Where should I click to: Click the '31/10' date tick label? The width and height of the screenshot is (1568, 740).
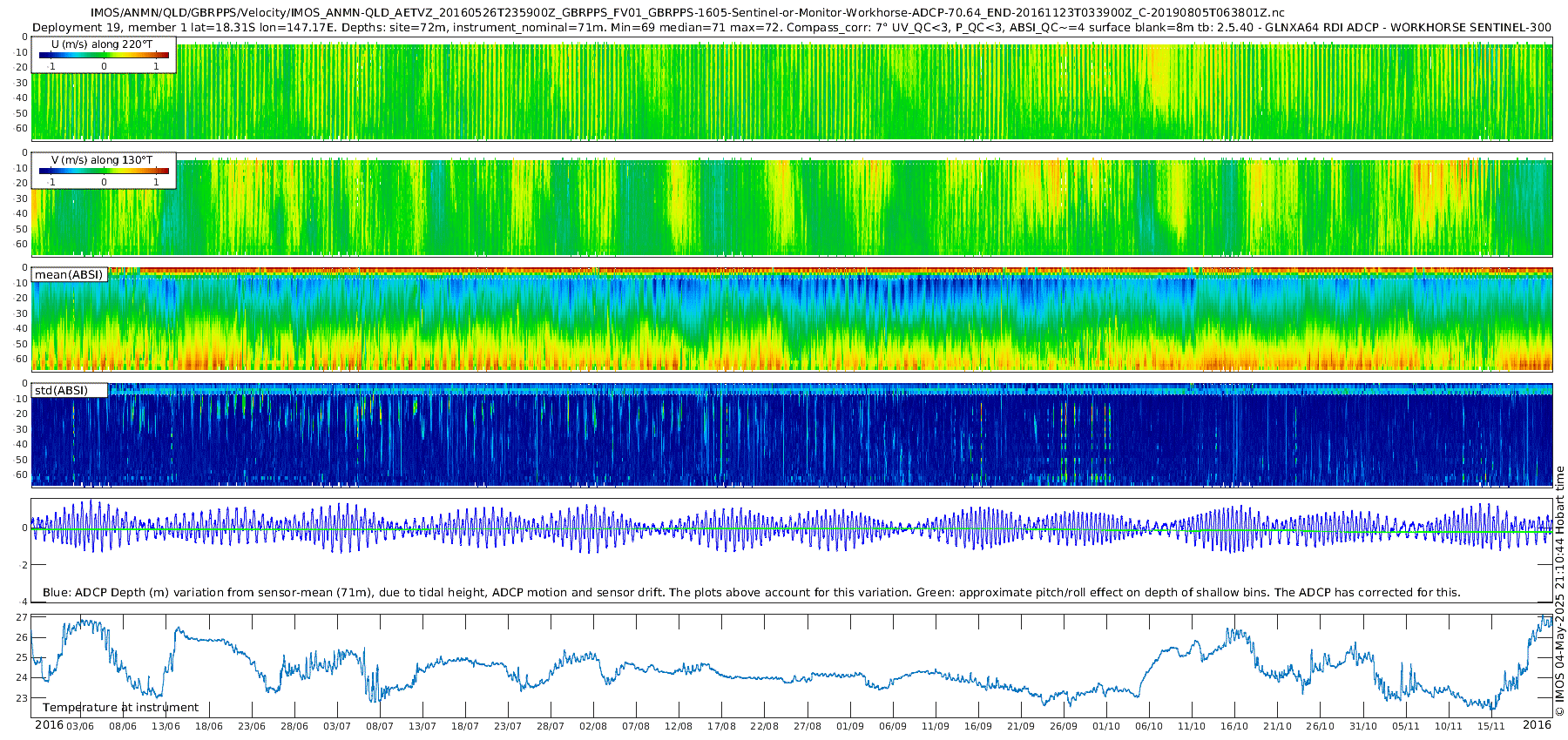[1363, 726]
